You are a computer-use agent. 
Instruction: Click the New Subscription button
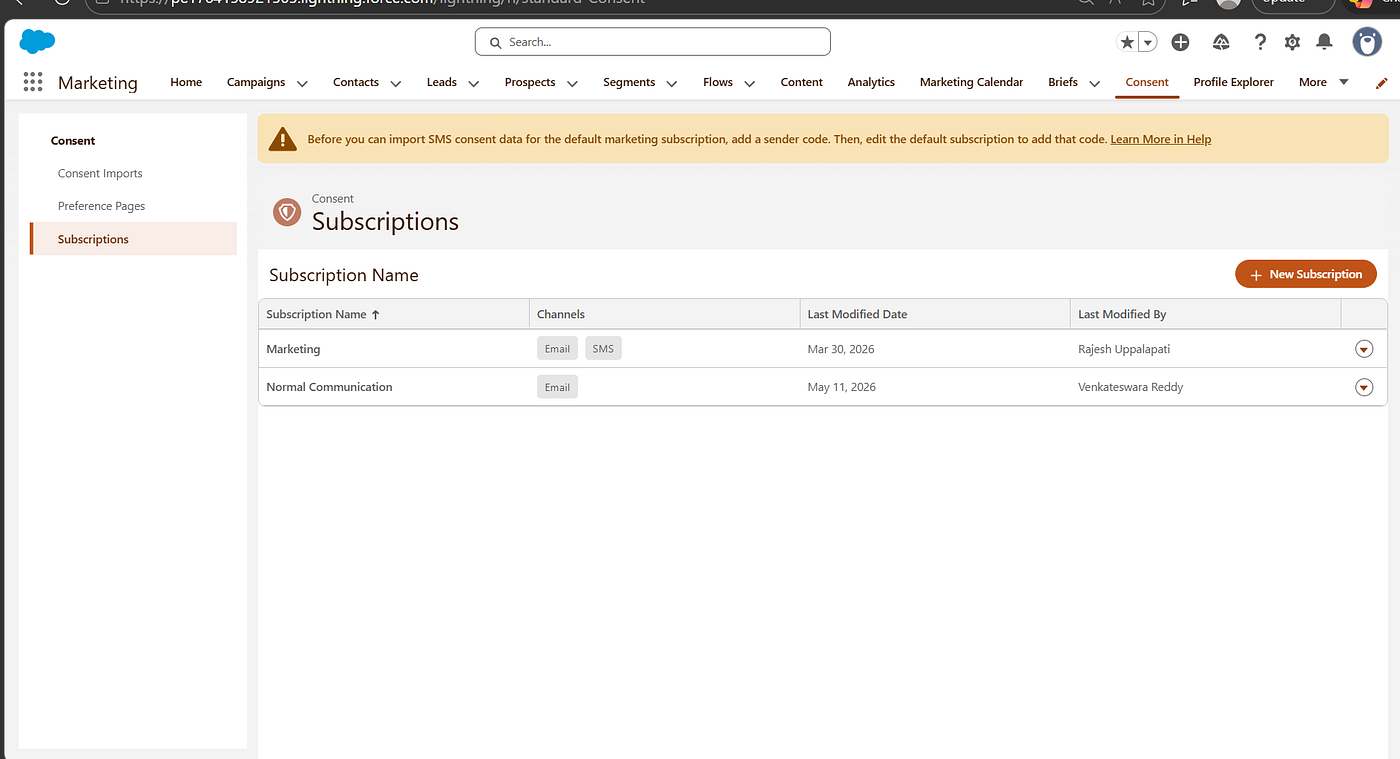(x=1306, y=274)
